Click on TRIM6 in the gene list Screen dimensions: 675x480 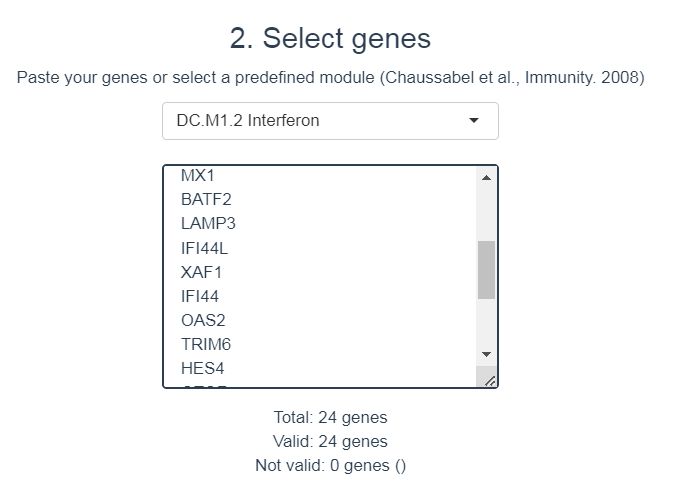coord(206,344)
